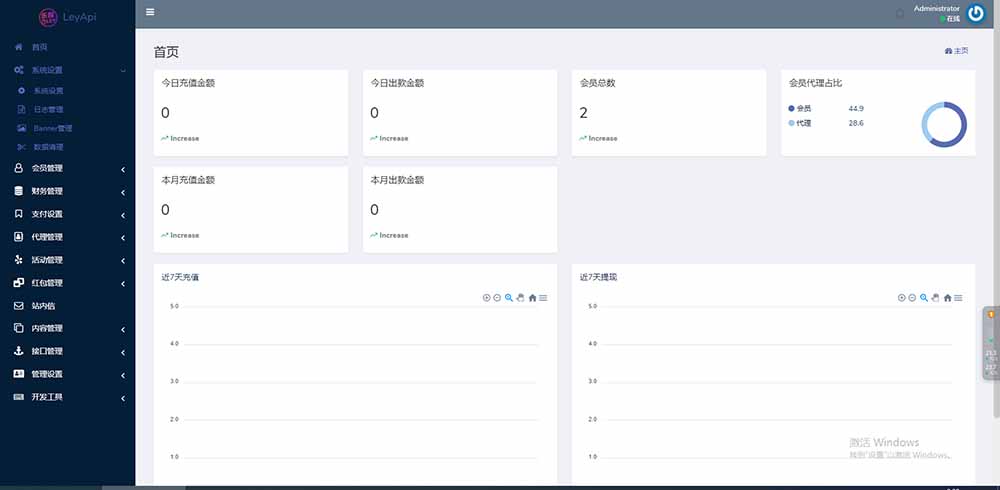Click the hamburger sidebar toggle icon
Image resolution: width=1000 pixels, height=490 pixels.
point(150,12)
